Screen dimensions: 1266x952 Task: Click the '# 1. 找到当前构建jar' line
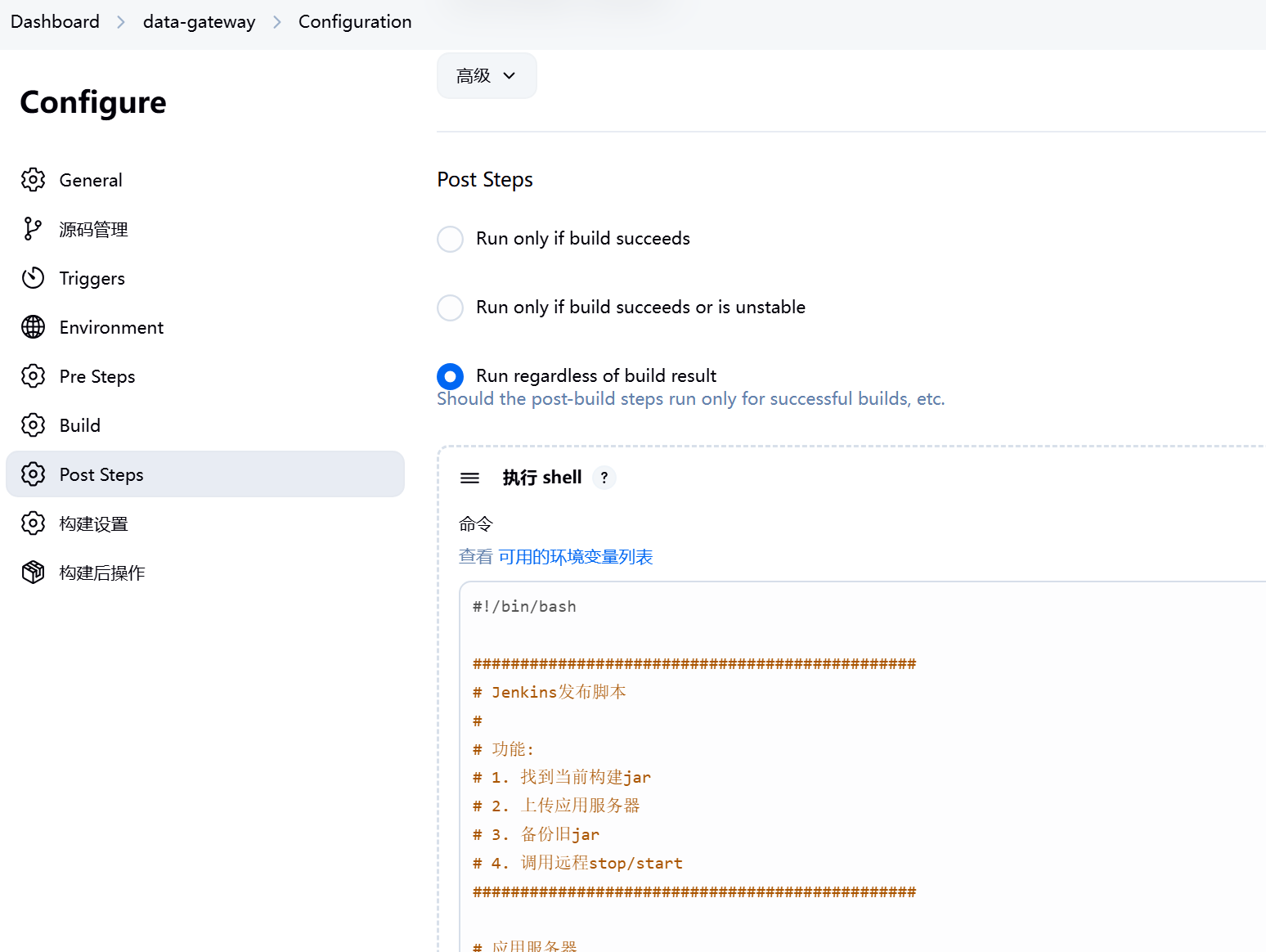(x=562, y=777)
